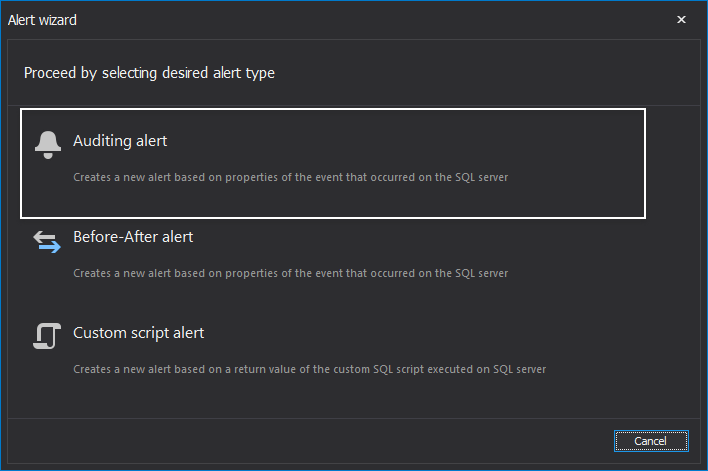
Task: Click blank area right of Before-After alert title
Action: (406, 237)
